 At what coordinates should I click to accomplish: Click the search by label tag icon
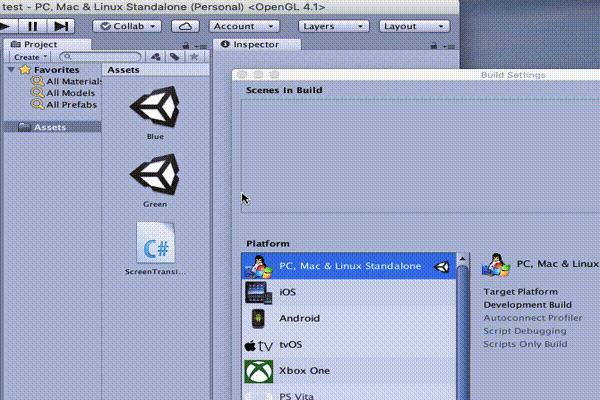tap(174, 57)
